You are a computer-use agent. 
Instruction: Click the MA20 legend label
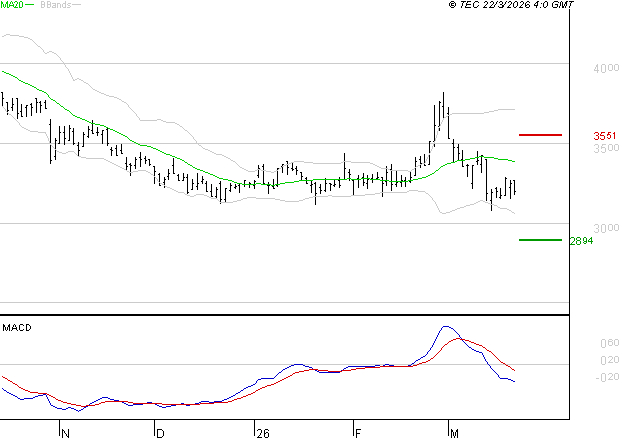point(12,4)
